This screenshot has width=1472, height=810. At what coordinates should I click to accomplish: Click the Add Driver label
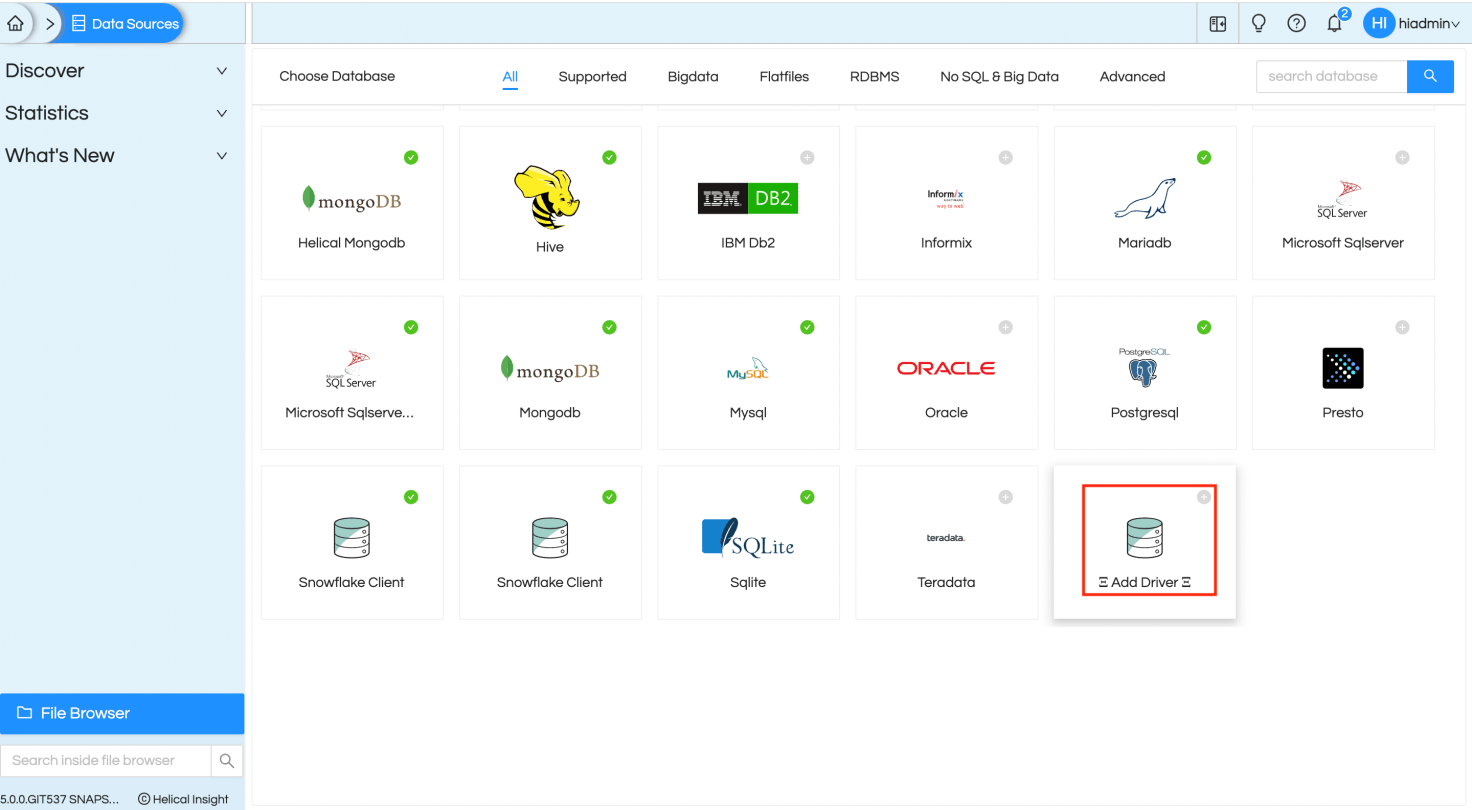(x=1145, y=582)
